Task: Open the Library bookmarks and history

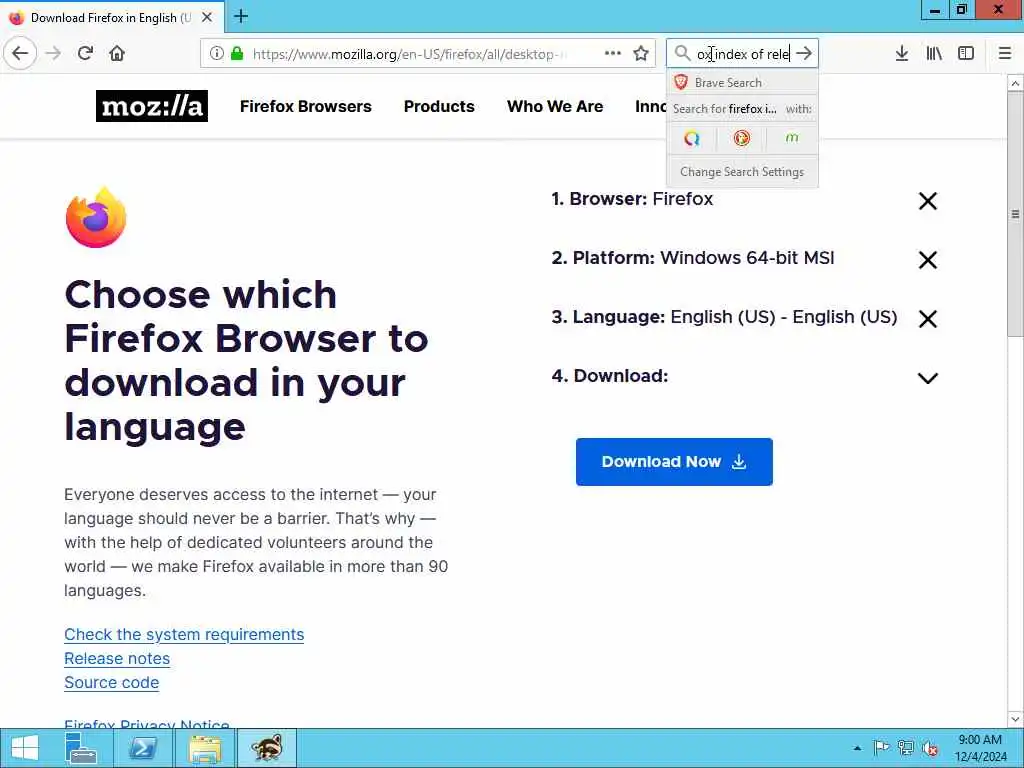Action: click(934, 53)
